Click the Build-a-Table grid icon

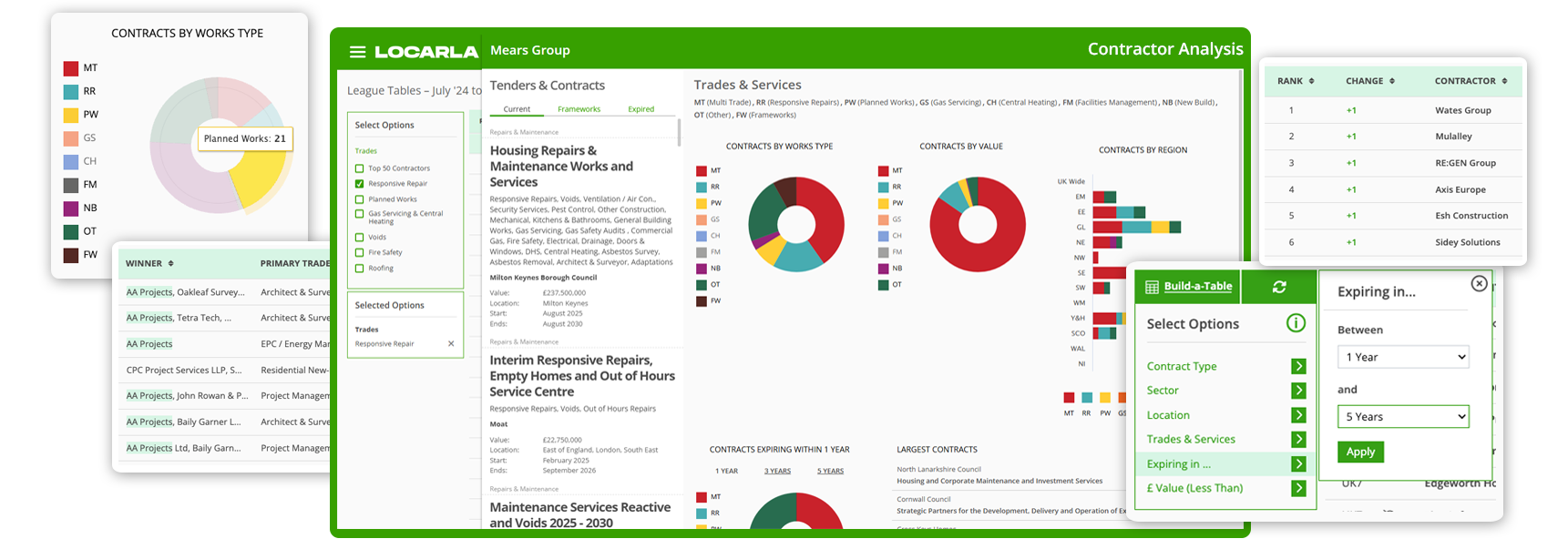[x=1152, y=287]
